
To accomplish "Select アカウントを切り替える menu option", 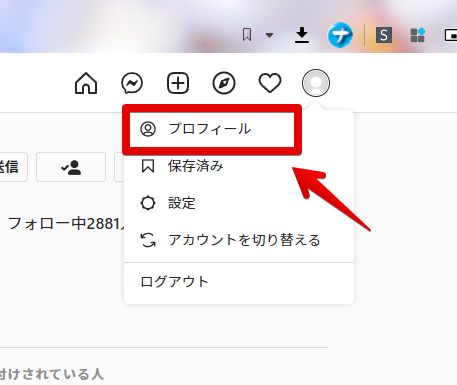I will coord(239,240).
